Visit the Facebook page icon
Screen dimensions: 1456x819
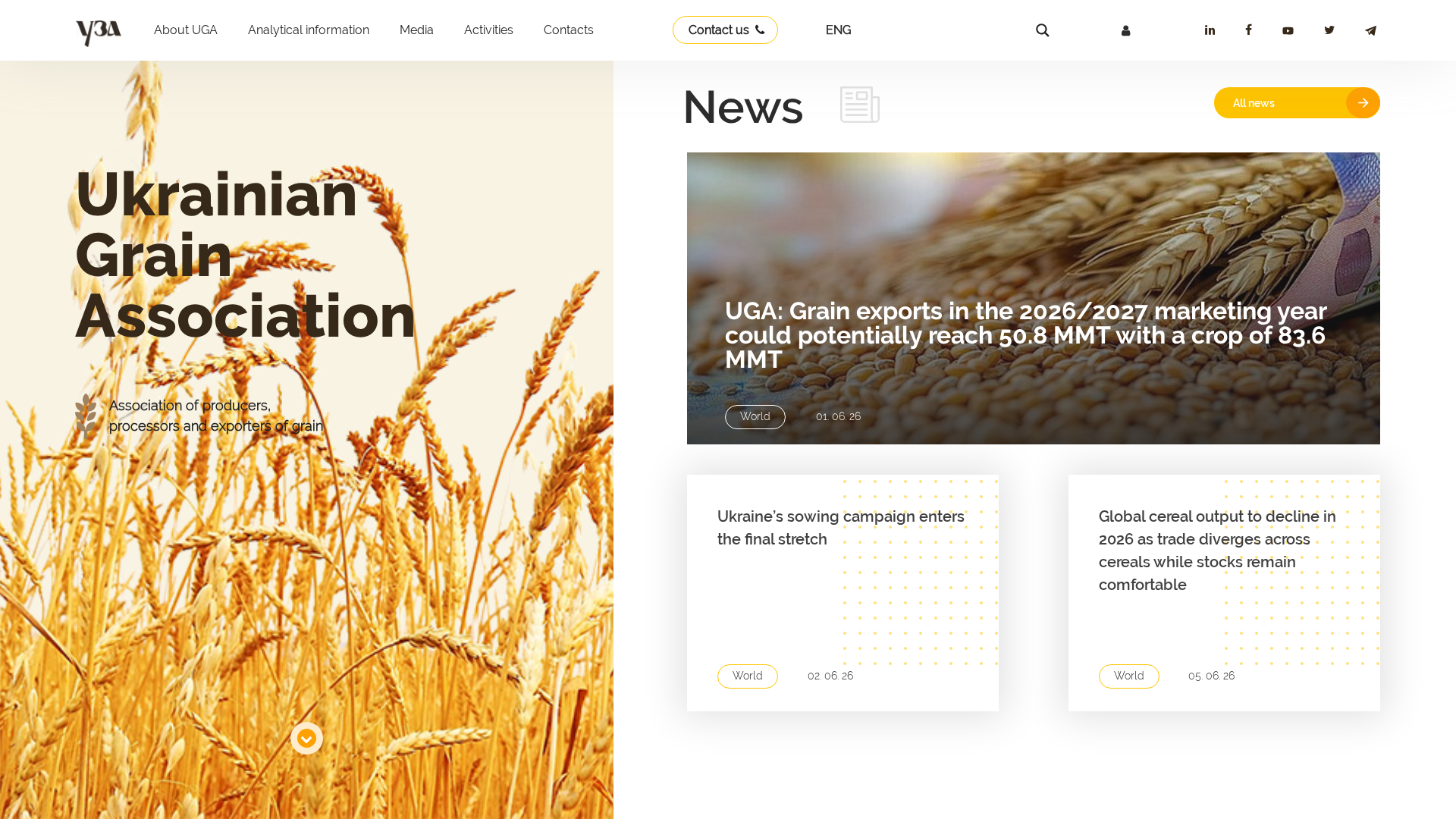(x=1248, y=30)
